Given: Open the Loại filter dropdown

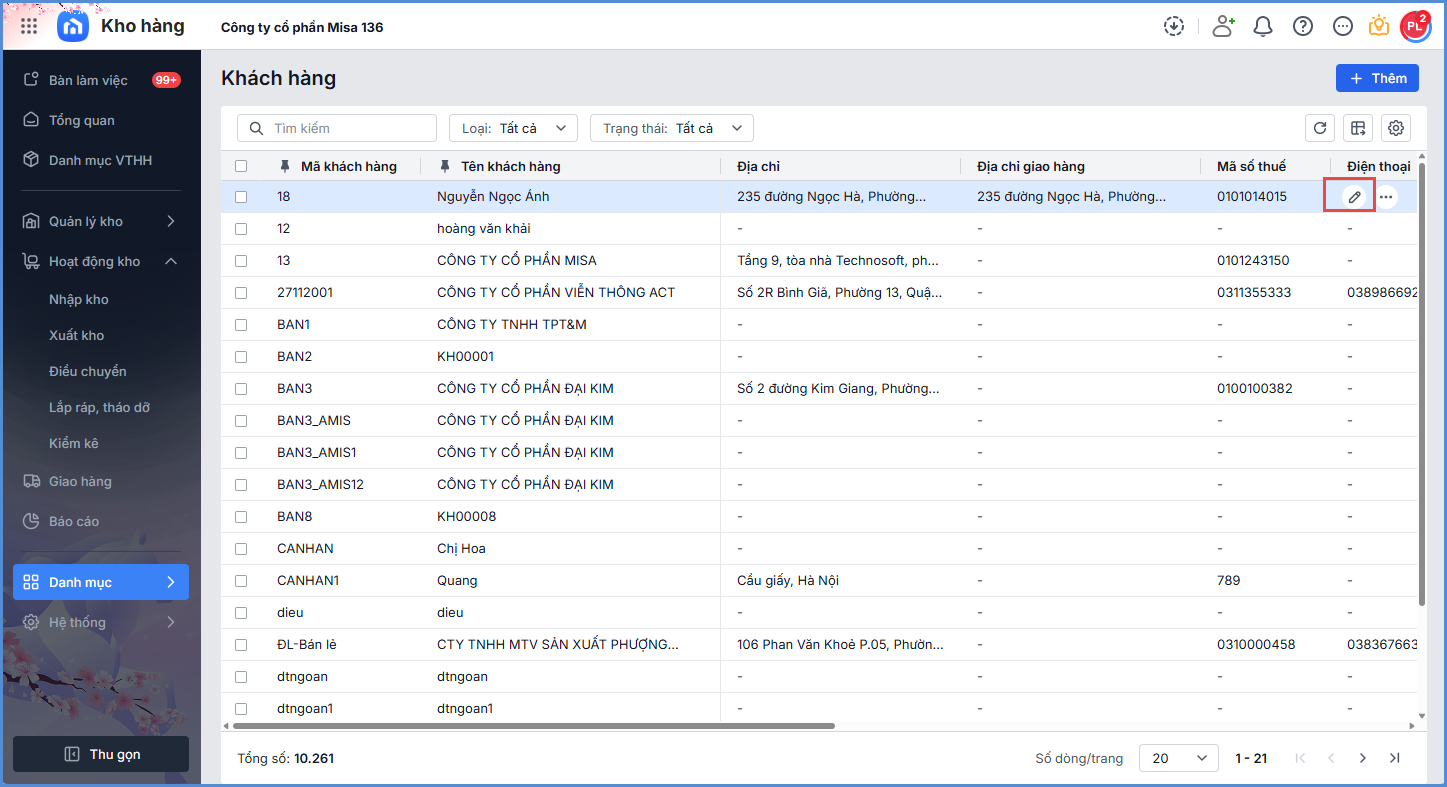Looking at the screenshot, I should 513,128.
